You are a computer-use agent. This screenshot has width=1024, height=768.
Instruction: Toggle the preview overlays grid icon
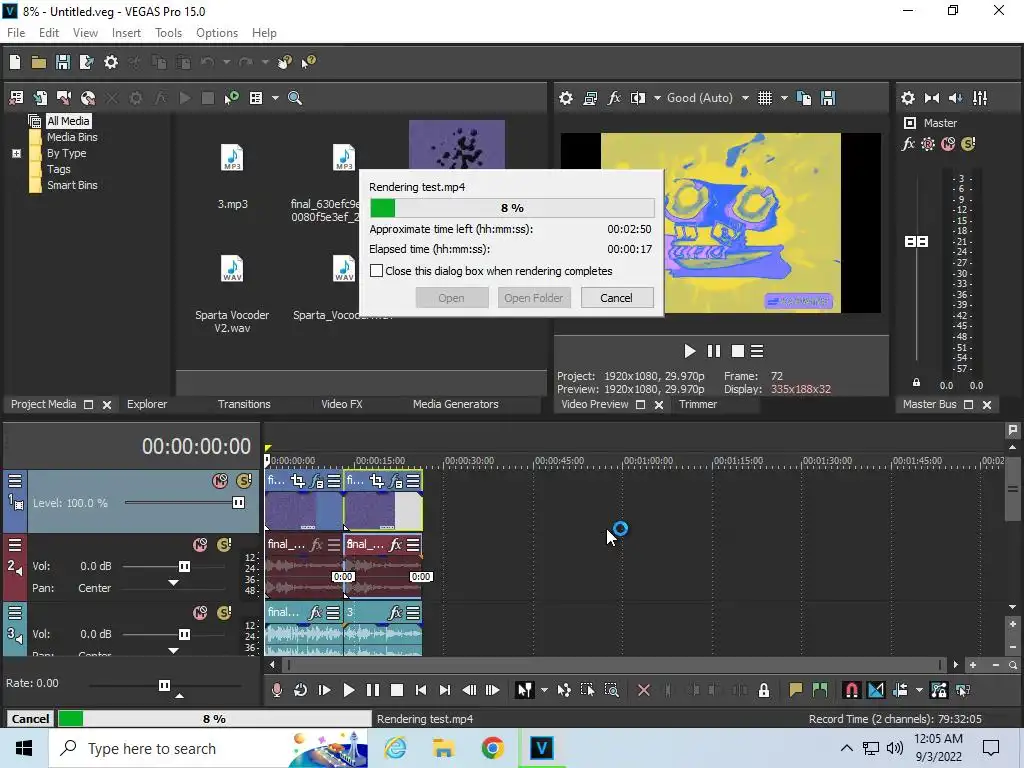coord(765,98)
